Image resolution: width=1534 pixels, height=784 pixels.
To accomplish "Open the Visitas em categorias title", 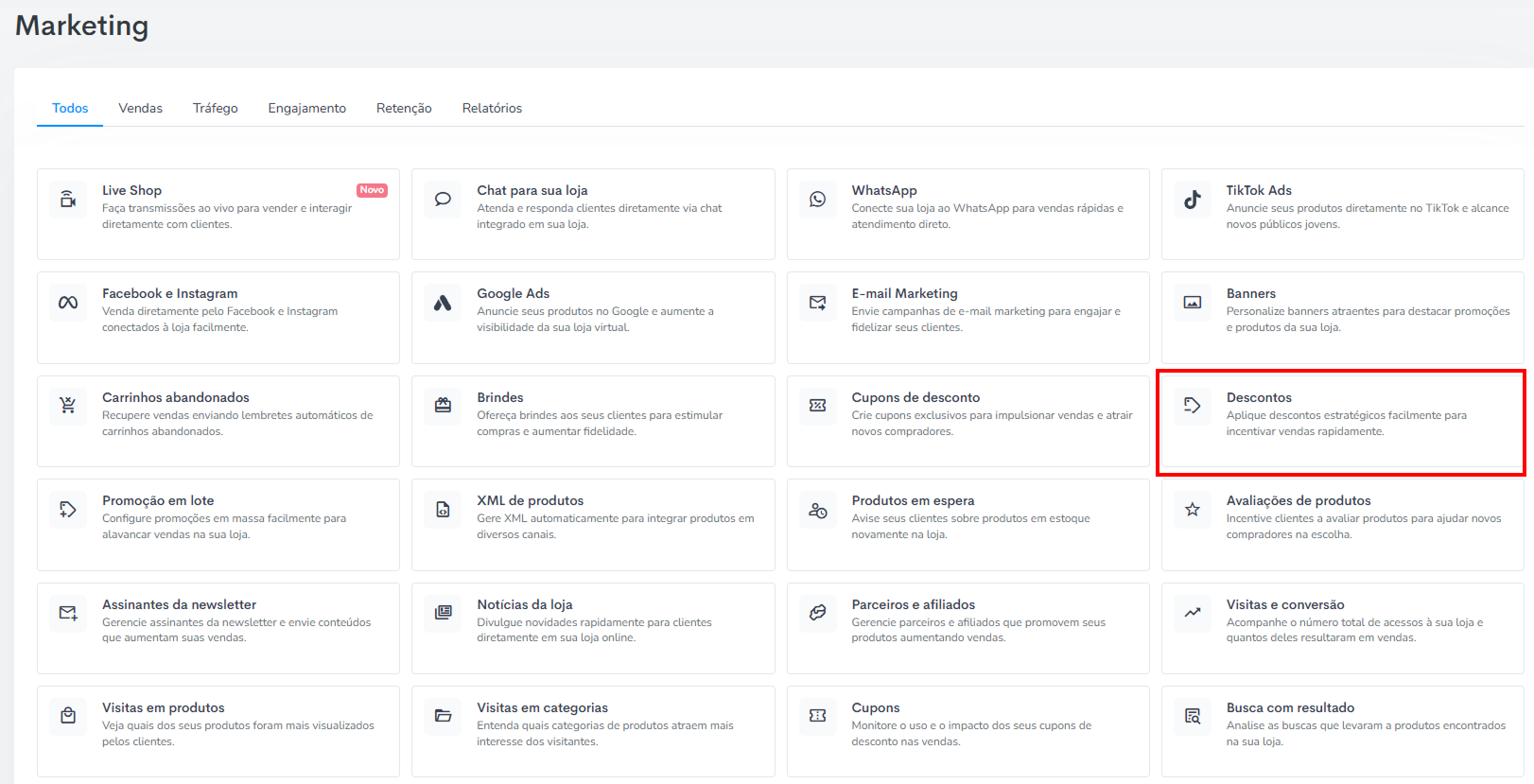I will (543, 707).
